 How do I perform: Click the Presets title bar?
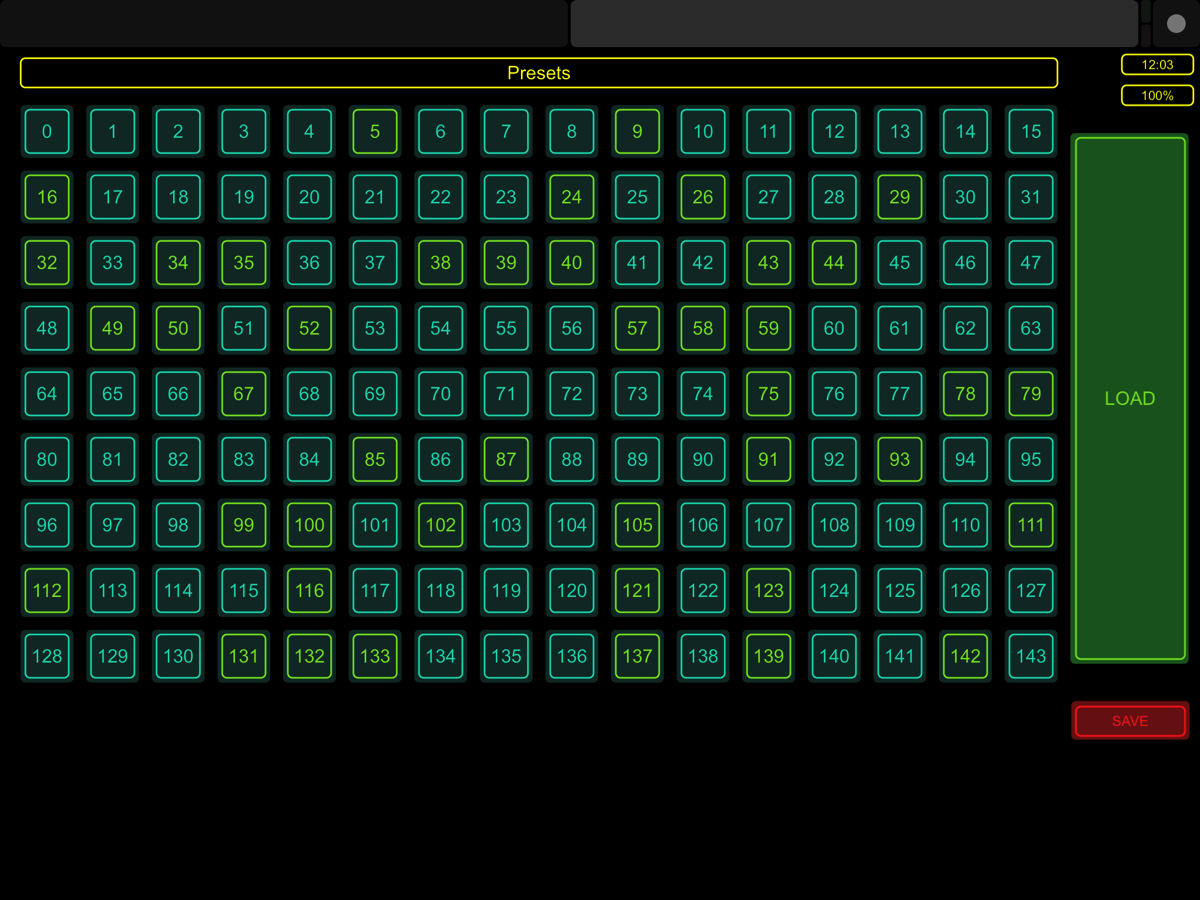click(539, 73)
